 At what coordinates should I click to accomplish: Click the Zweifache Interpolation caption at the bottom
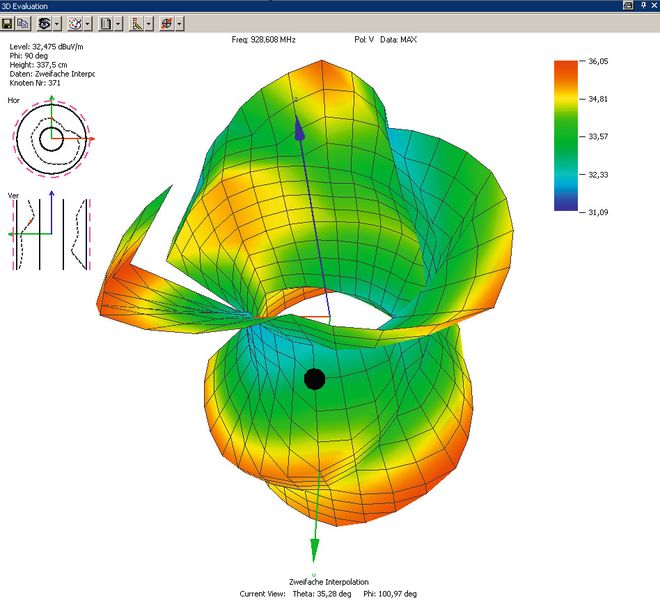[x=329, y=582]
